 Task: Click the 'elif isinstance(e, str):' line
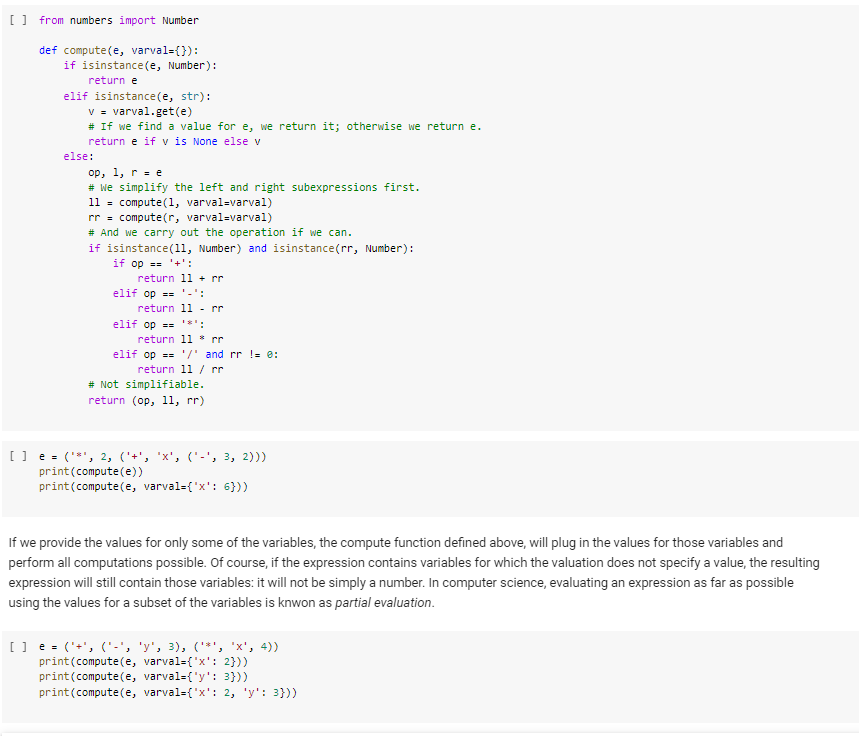[x=137, y=96]
